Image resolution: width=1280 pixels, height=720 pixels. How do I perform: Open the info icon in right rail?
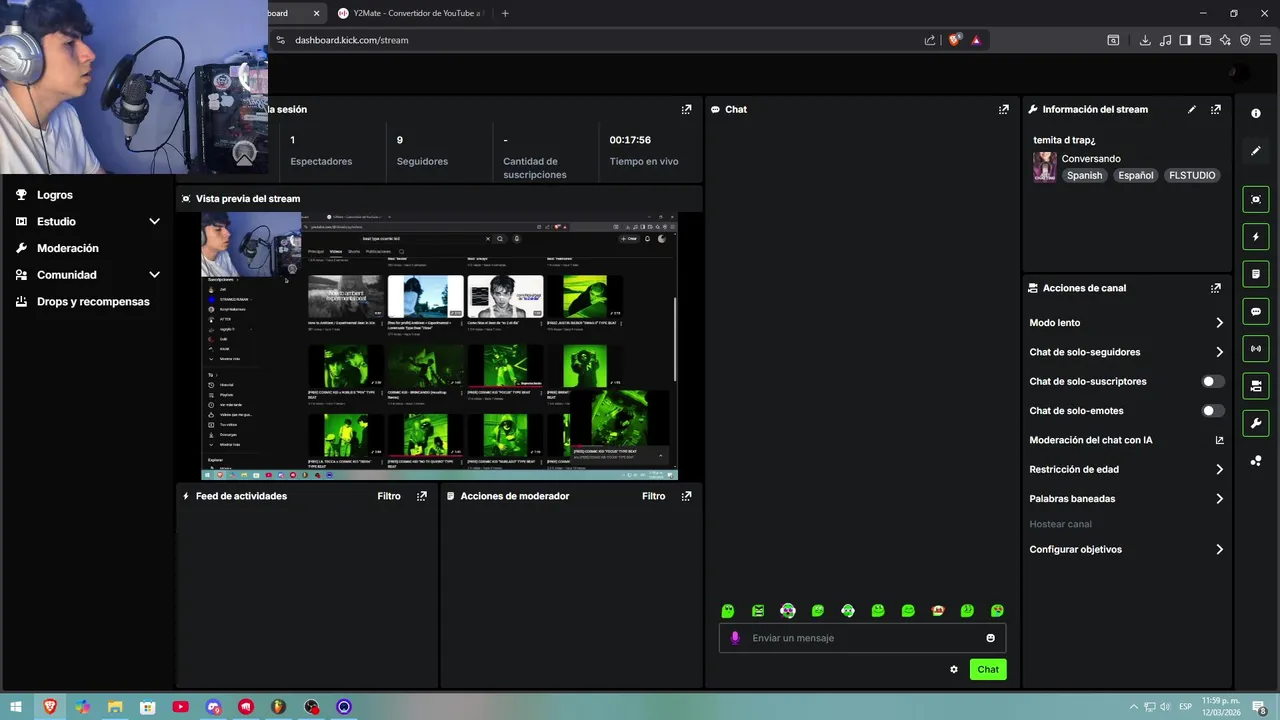[x=1256, y=114]
